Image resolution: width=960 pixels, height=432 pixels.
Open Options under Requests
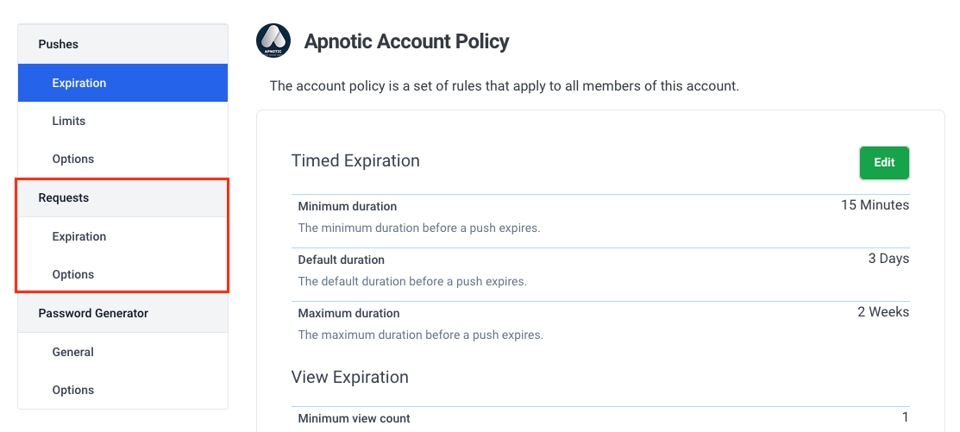coord(73,275)
